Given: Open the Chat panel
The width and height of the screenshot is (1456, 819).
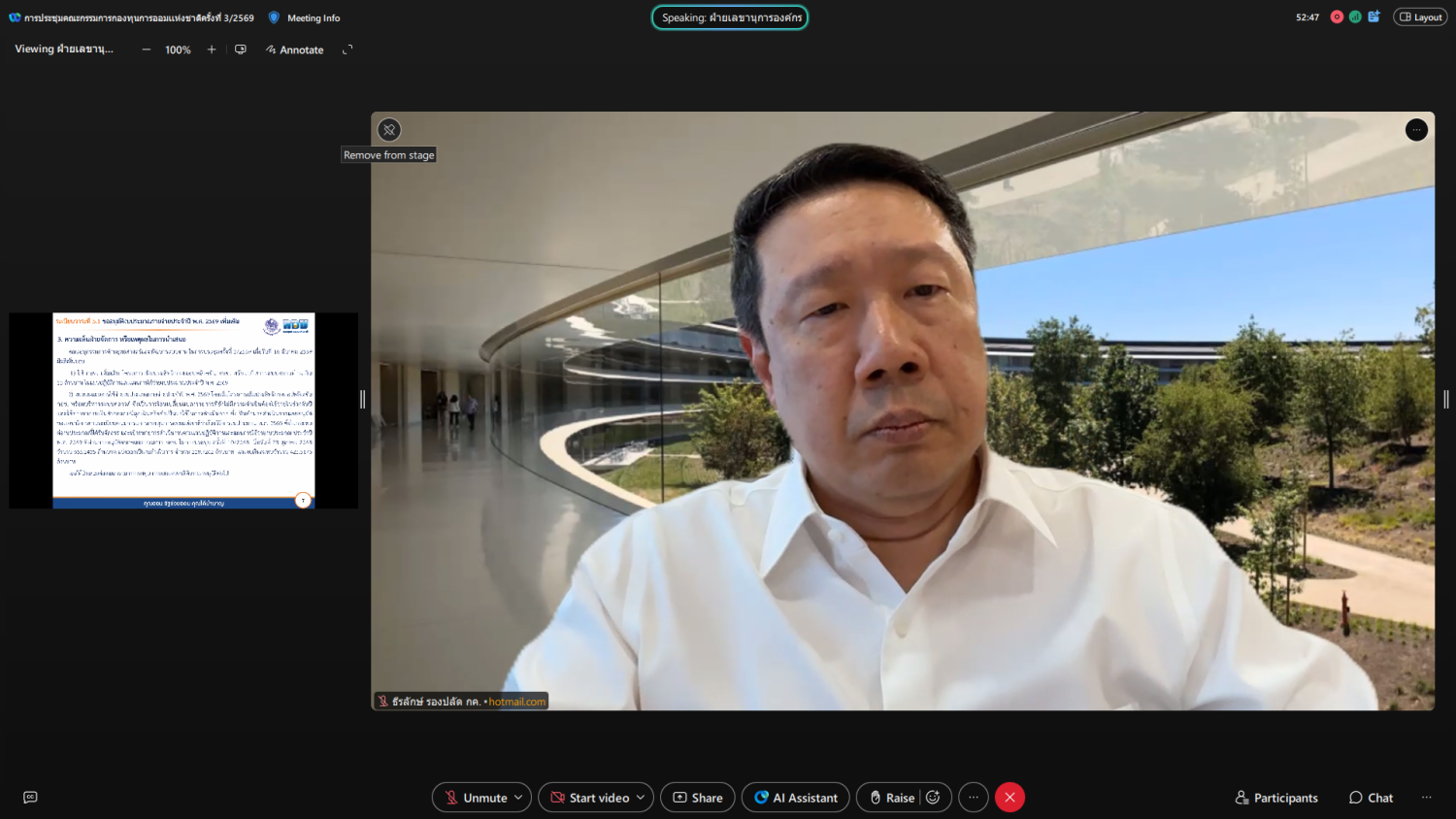Looking at the screenshot, I should pyautogui.click(x=1371, y=798).
